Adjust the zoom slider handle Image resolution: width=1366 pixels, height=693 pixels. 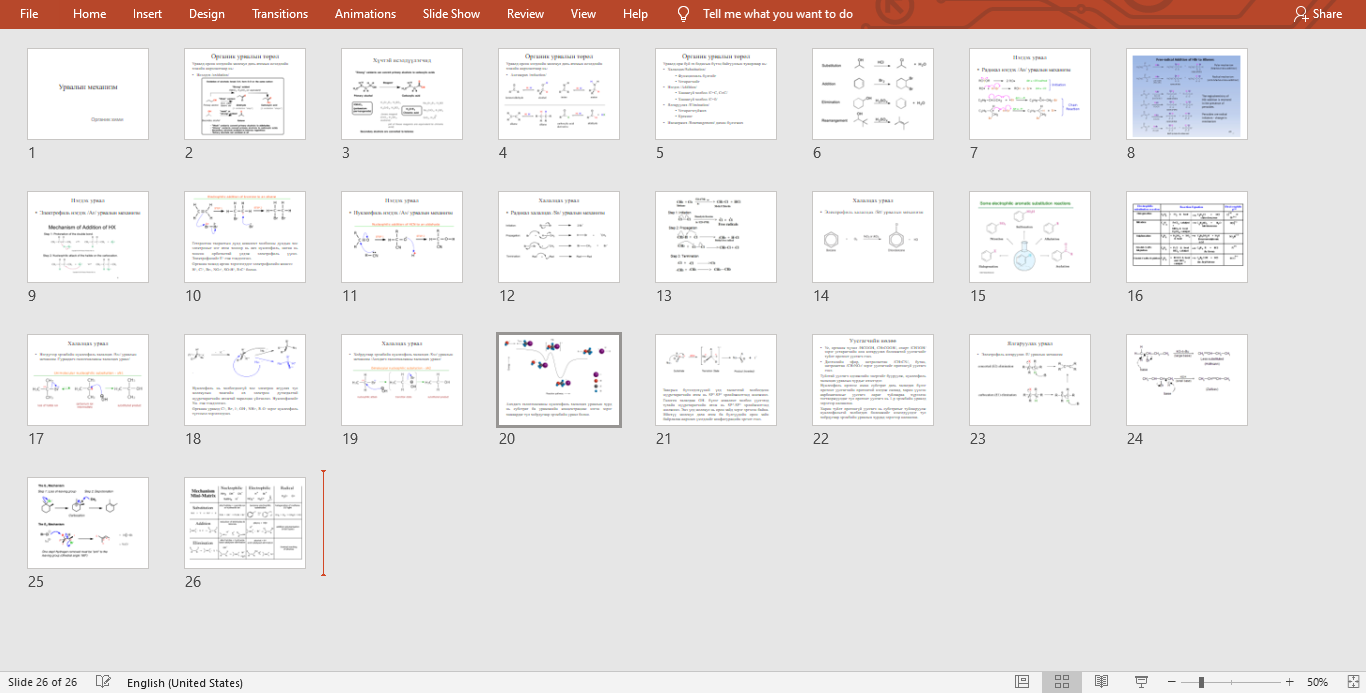pyautogui.click(x=1201, y=682)
